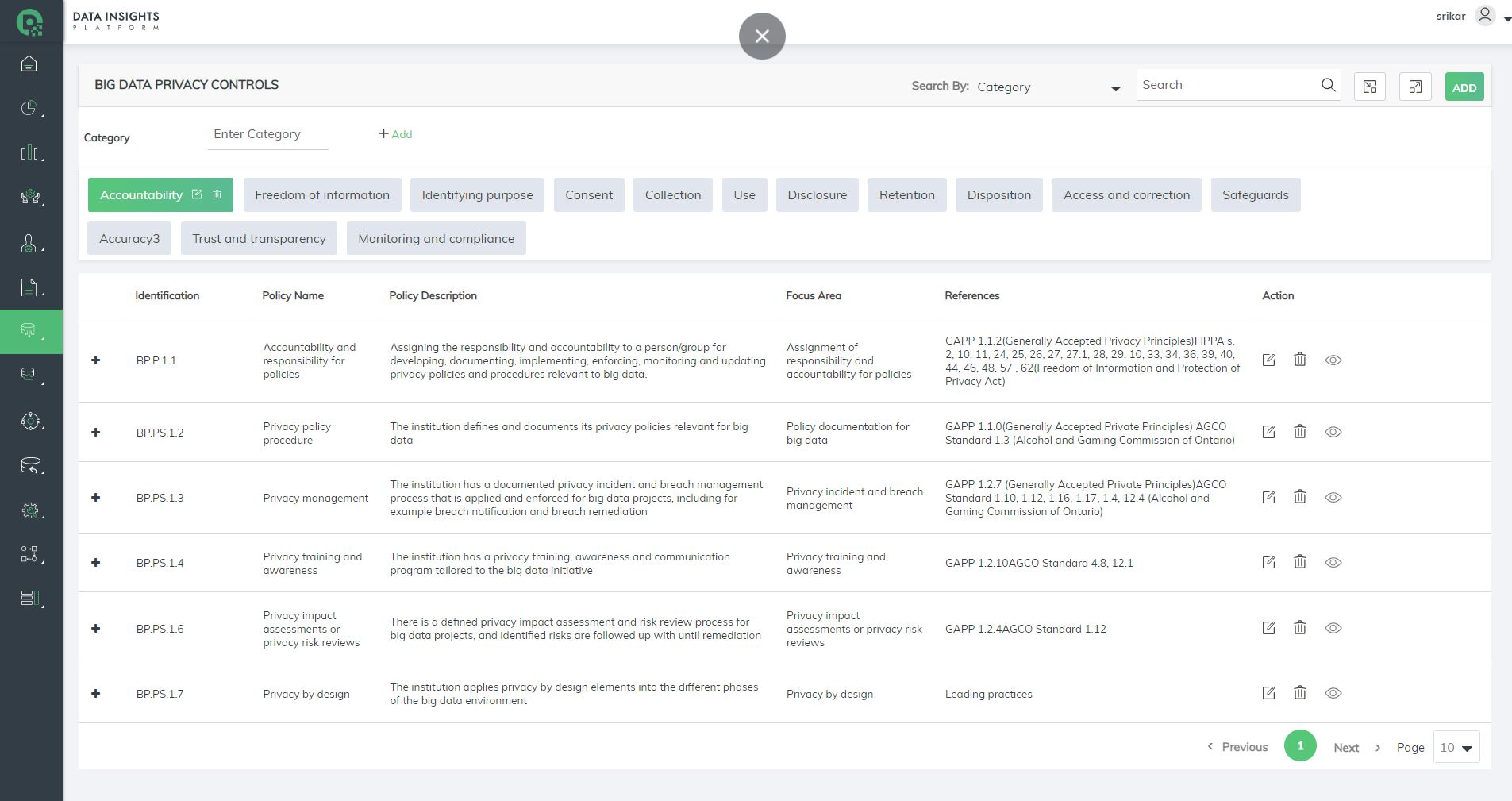Open the Search By Category dropdown

click(1048, 87)
